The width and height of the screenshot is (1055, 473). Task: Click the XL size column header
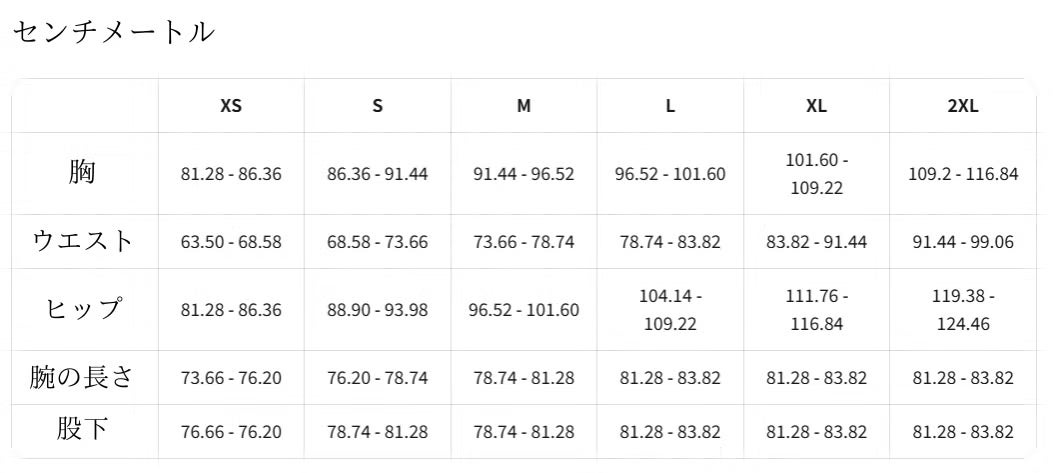(x=816, y=106)
